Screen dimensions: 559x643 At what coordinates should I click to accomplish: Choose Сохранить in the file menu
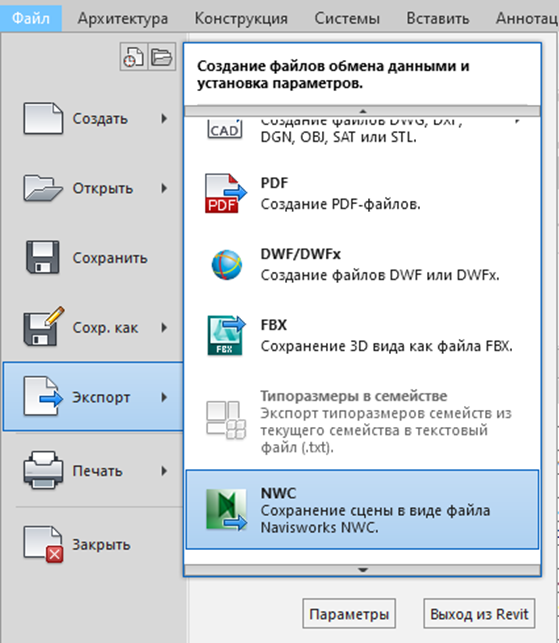[92, 258]
